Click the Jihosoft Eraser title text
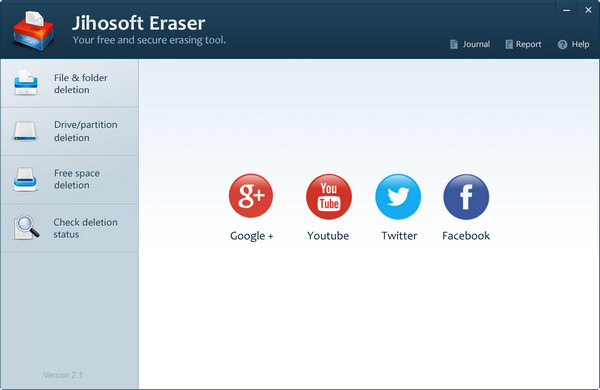The image size is (600, 390). pyautogui.click(x=139, y=23)
